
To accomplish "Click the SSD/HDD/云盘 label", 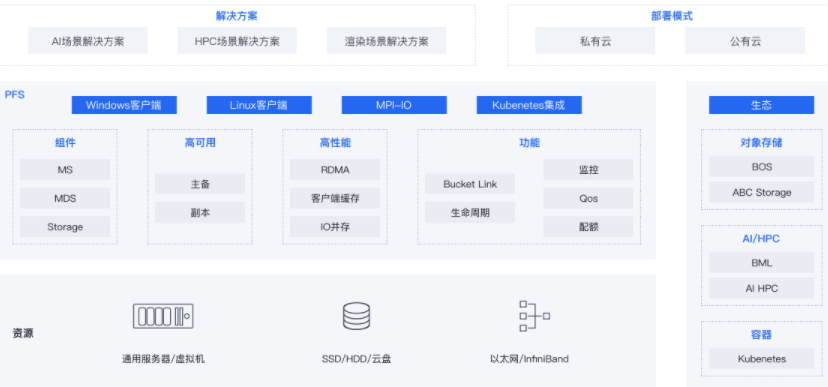I will [356, 359].
